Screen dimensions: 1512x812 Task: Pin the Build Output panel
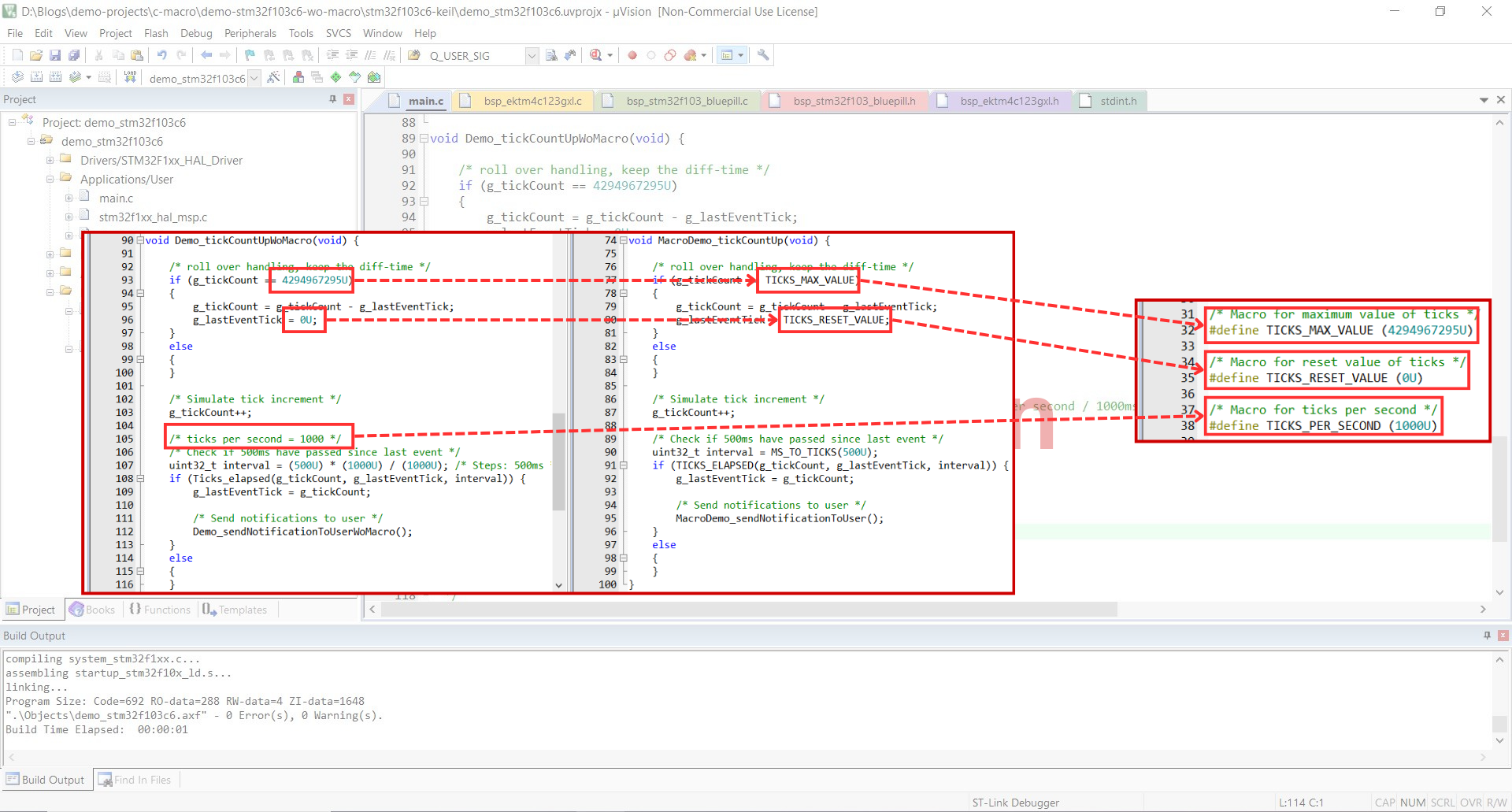[1487, 636]
